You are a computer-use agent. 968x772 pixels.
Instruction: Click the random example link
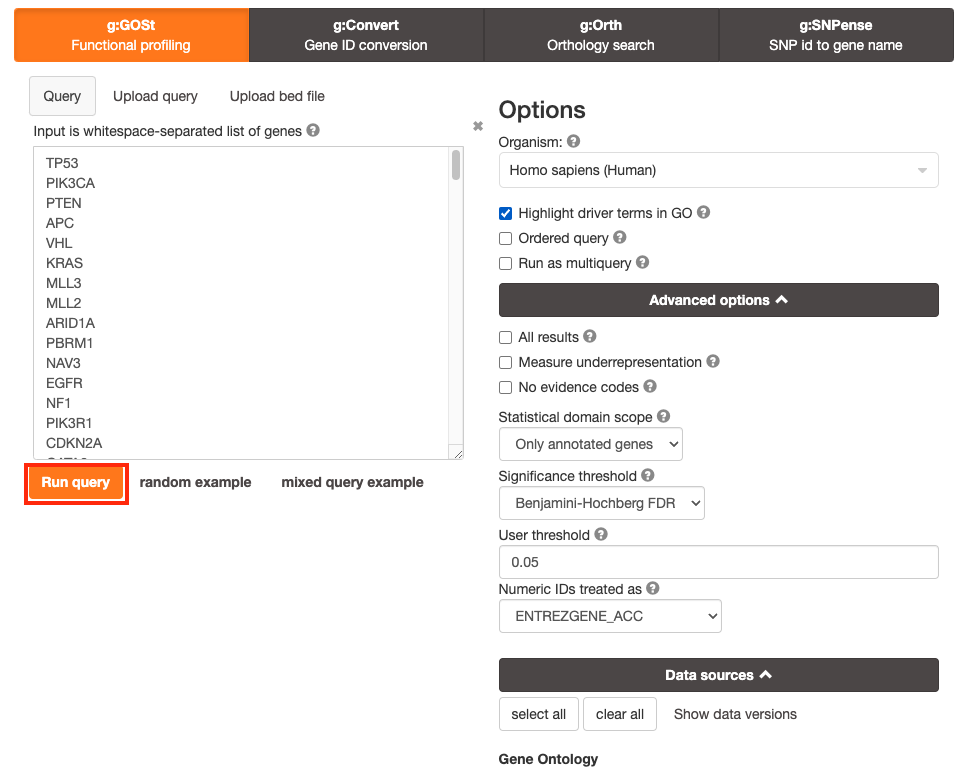pyautogui.click(x=195, y=482)
